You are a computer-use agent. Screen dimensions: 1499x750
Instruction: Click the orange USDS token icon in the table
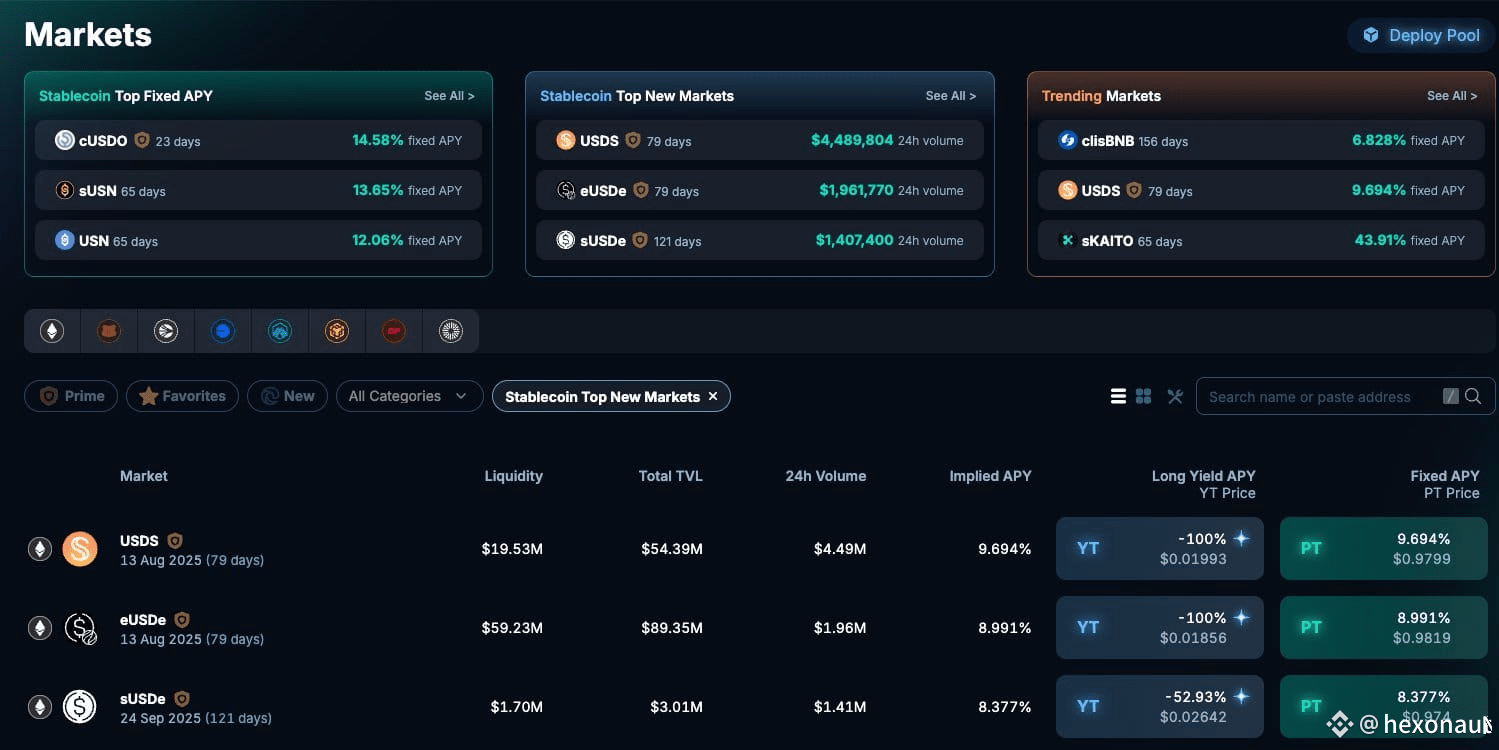80,549
